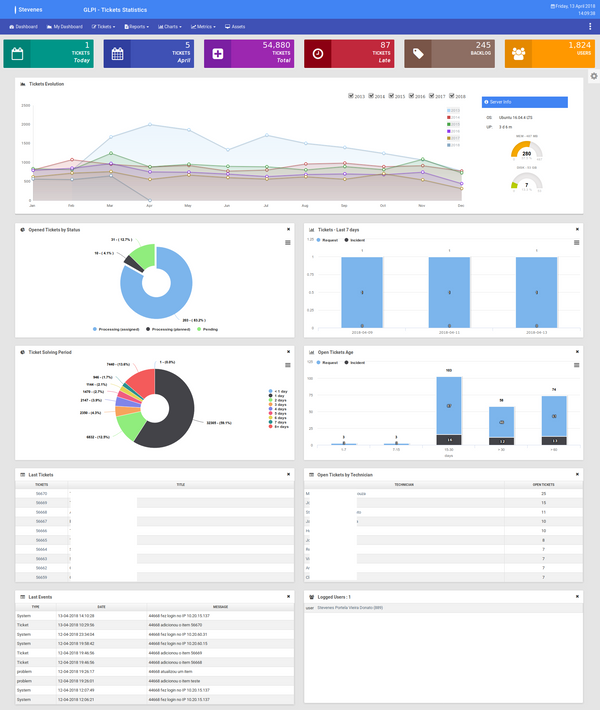The image size is (600, 710).
Task: Close the Last Tickets panel
Action: 288,475
